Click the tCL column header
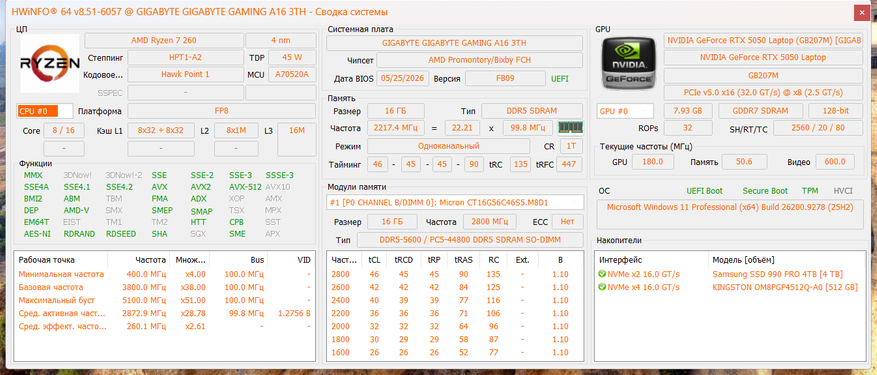This screenshot has width=877, height=375. click(x=373, y=260)
